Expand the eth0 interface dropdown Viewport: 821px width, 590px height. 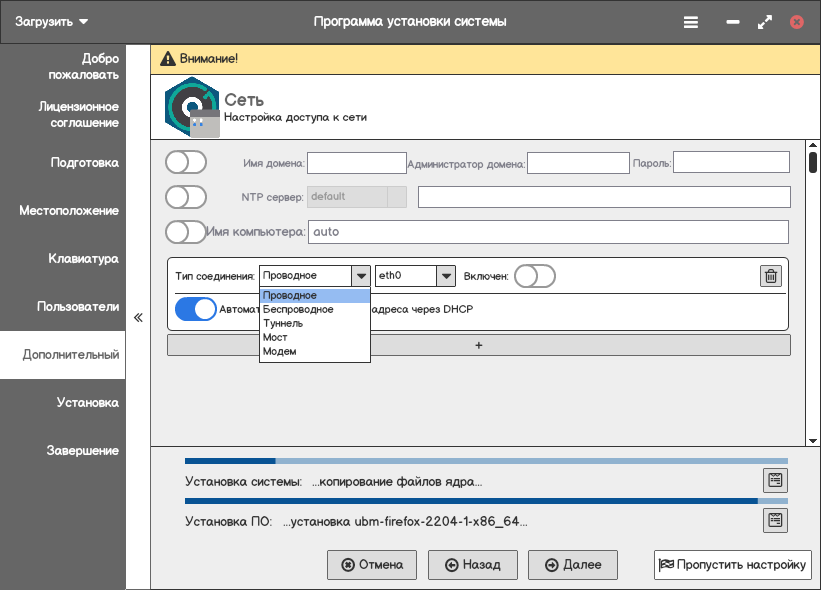point(446,276)
